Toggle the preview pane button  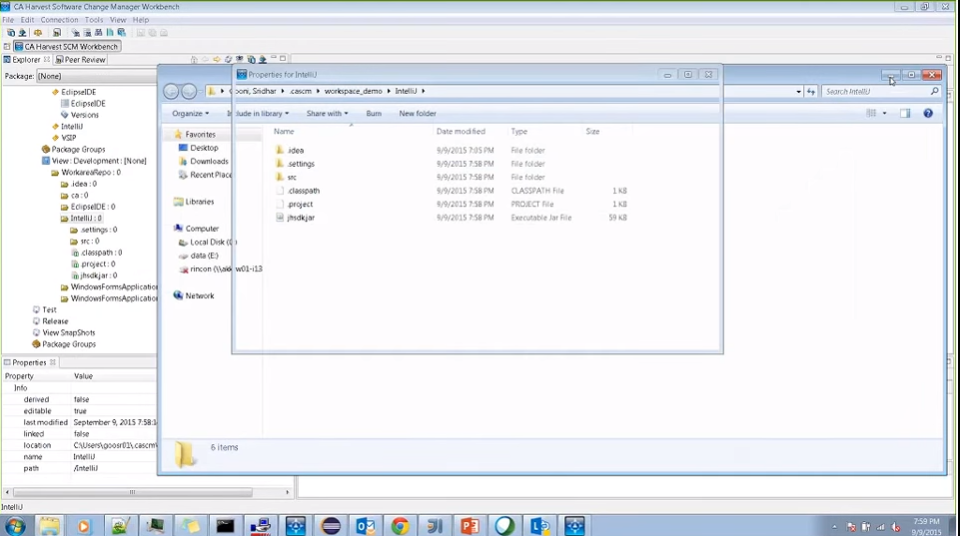pyautogui.click(x=905, y=113)
